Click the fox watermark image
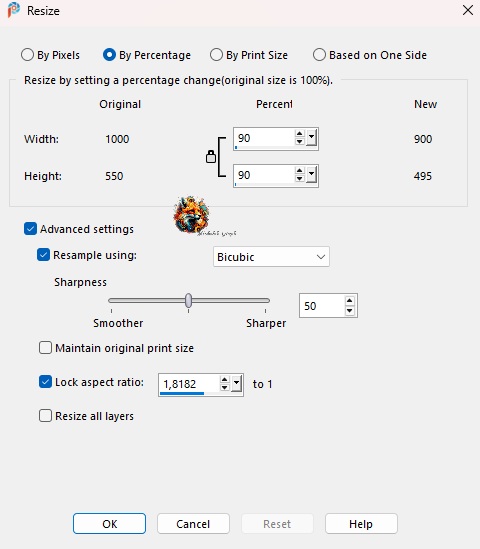 point(192,215)
